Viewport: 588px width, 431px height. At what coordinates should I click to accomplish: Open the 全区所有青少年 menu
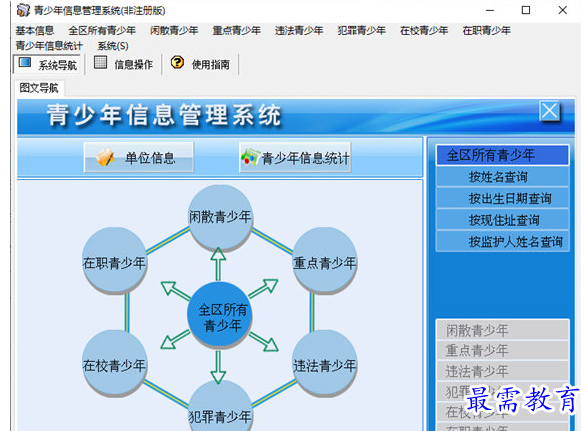coord(102,30)
